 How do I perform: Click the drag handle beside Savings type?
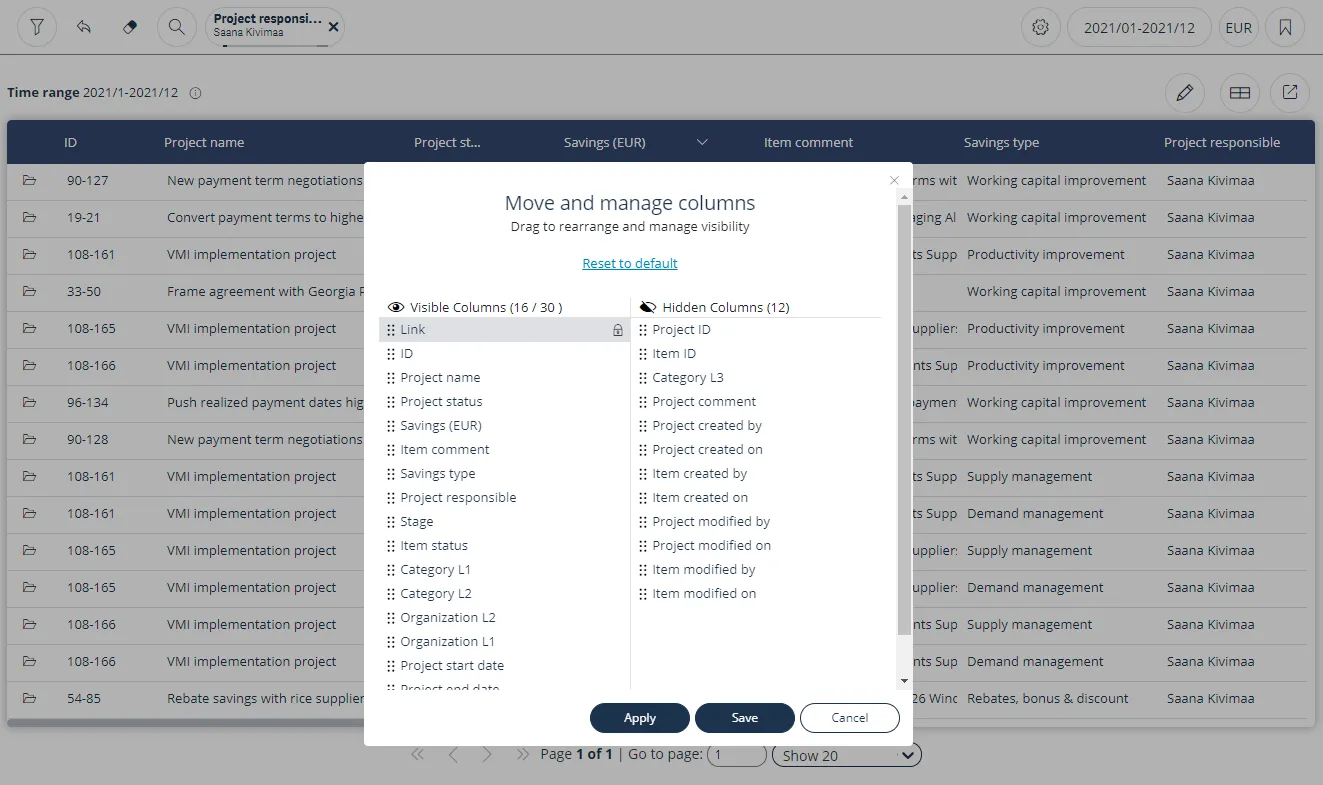391,474
